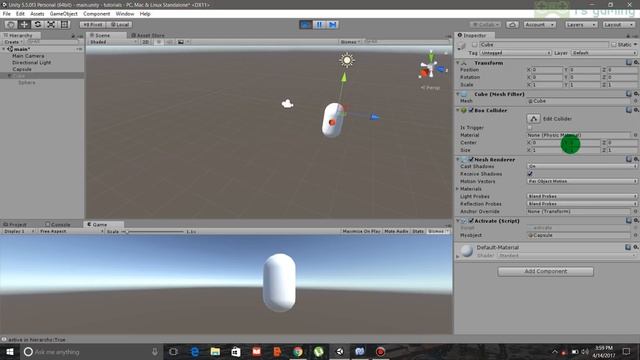Open the Layer Default dropdown
The image size is (640, 360).
[604, 53]
